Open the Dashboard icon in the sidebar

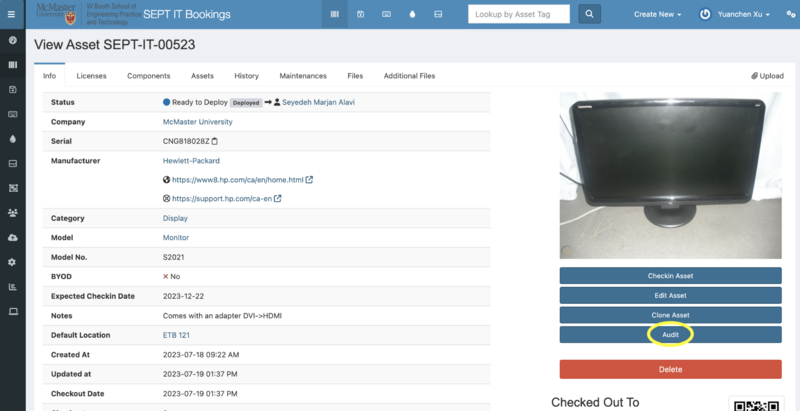(x=12, y=41)
